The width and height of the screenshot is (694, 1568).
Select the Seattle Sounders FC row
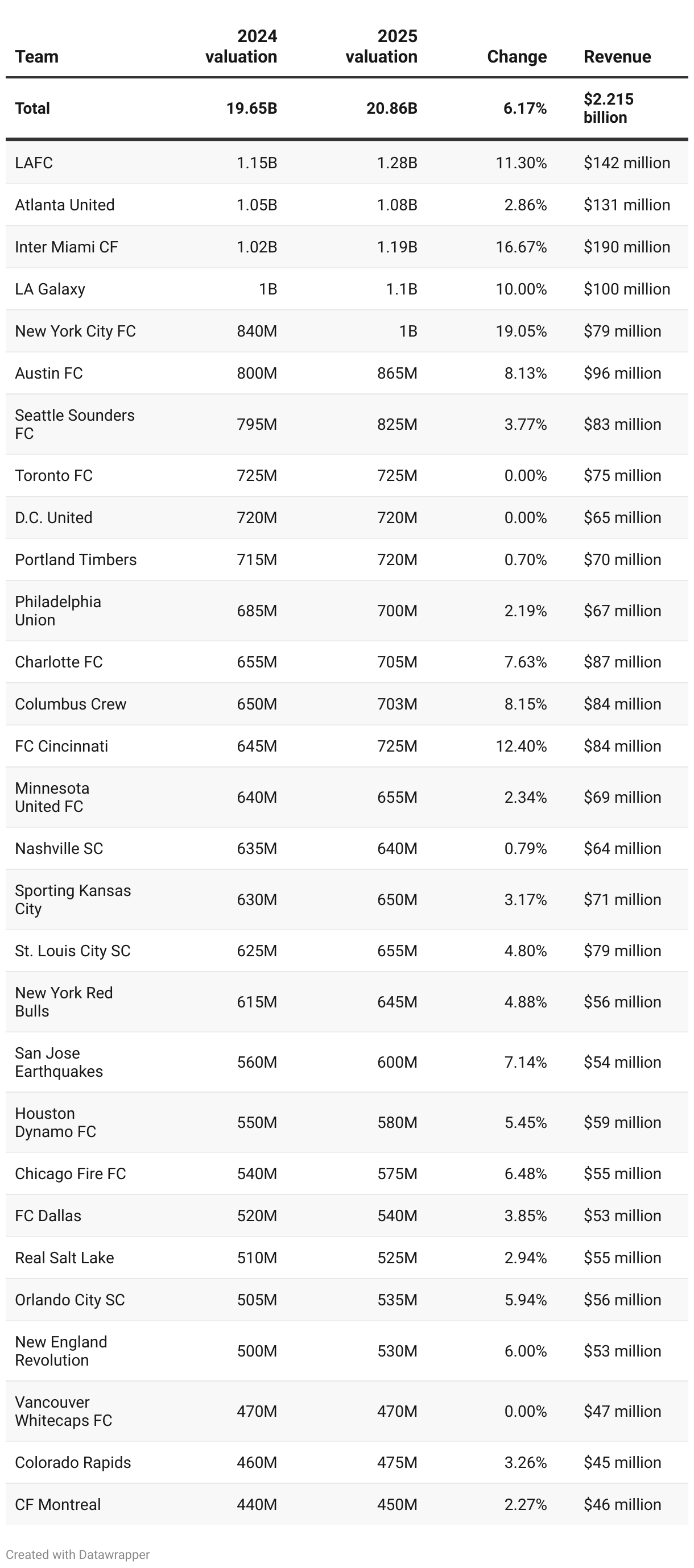(x=346, y=424)
